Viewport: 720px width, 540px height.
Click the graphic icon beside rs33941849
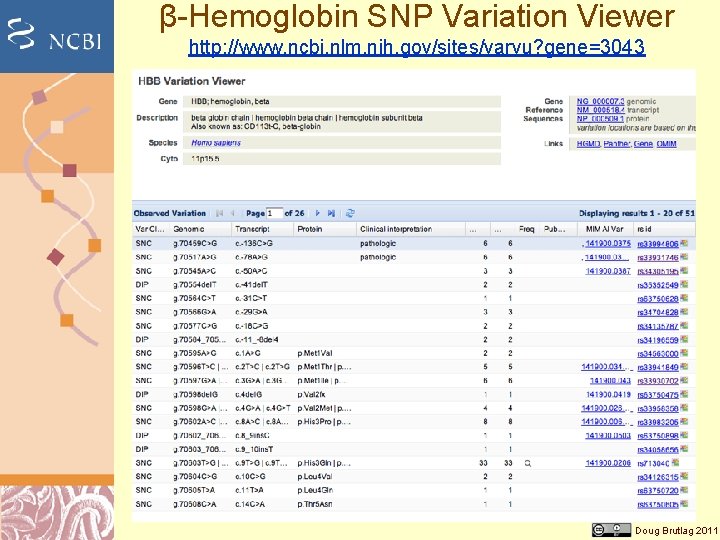click(x=684, y=367)
